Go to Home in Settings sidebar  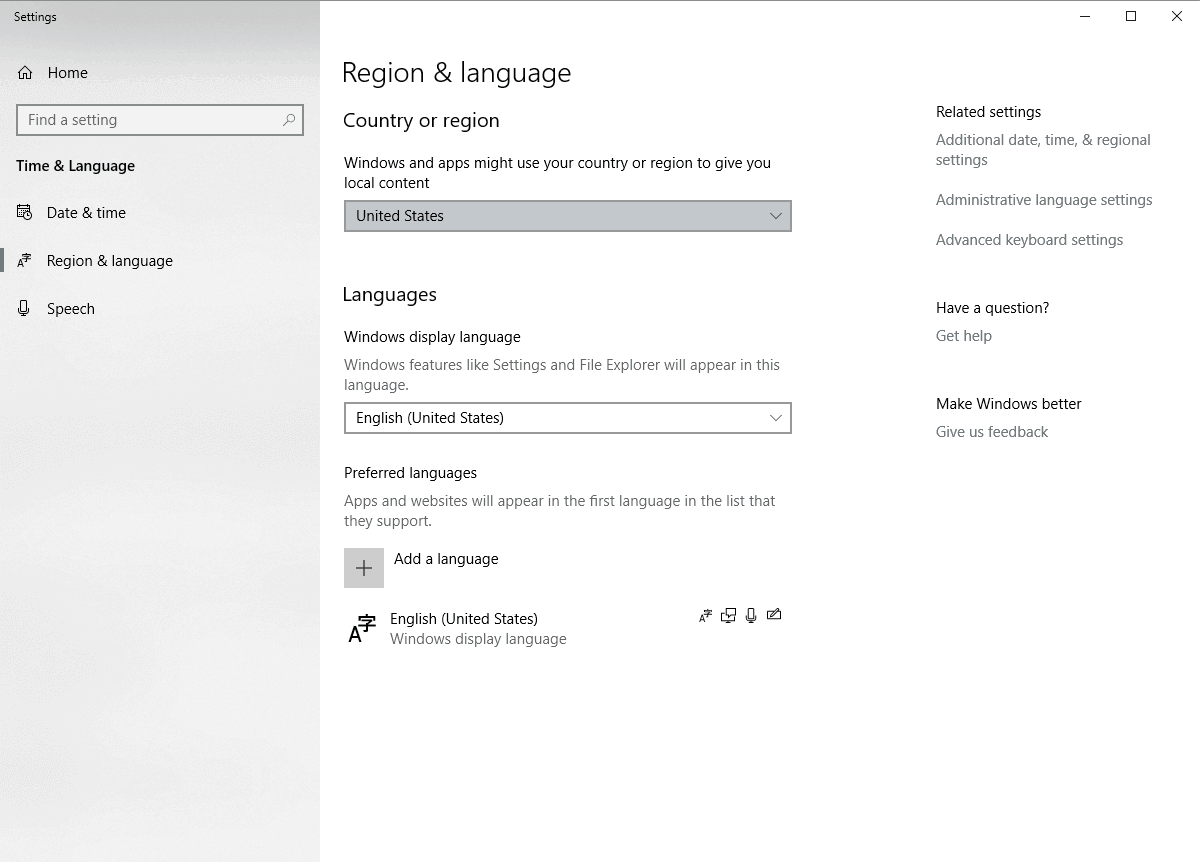coord(68,73)
